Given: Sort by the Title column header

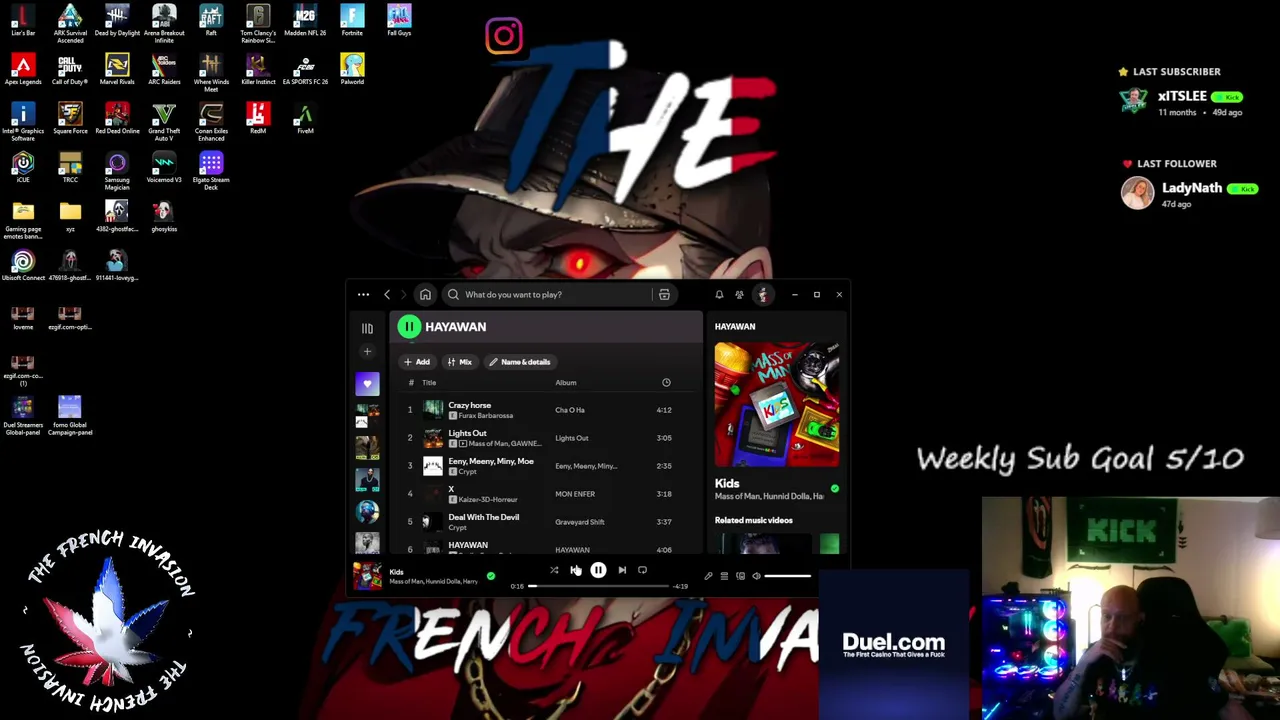Looking at the screenshot, I should pos(429,383).
